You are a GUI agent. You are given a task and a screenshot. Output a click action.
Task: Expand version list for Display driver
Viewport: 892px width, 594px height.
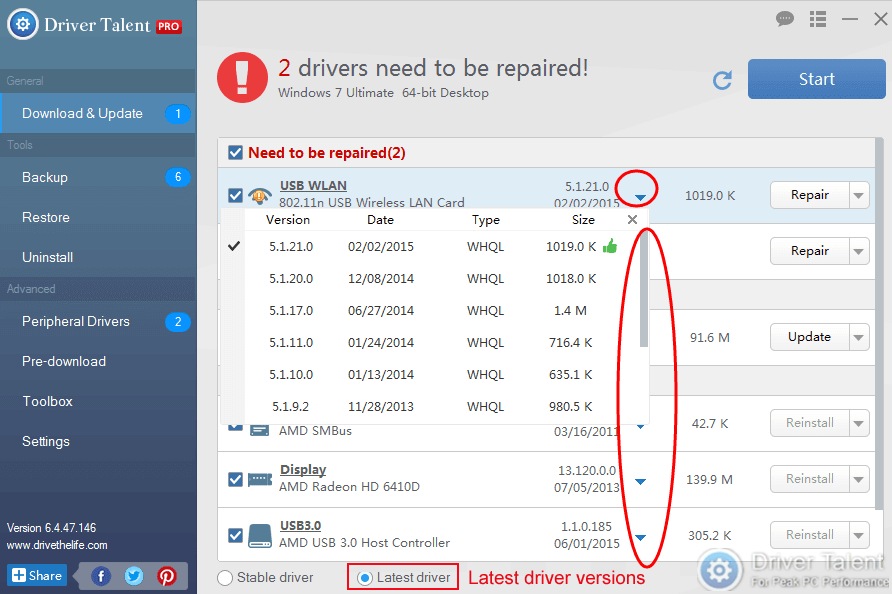[x=640, y=481]
